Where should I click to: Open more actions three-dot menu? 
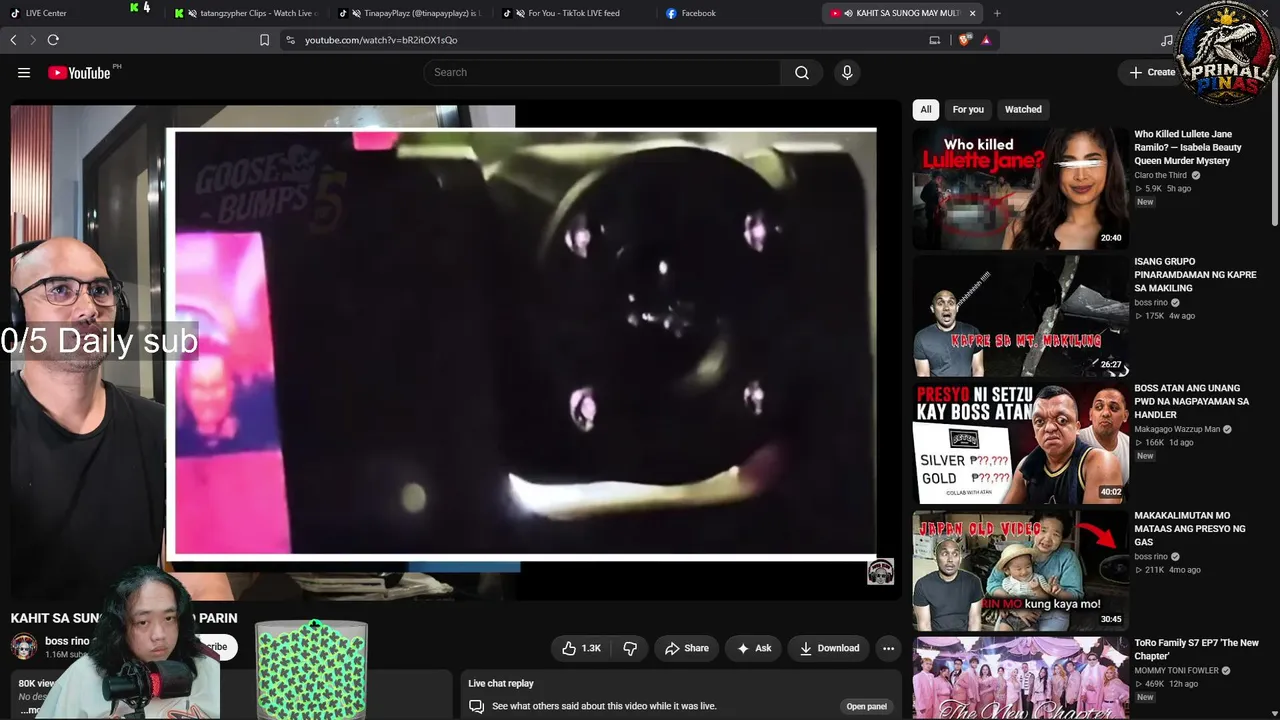tap(888, 648)
